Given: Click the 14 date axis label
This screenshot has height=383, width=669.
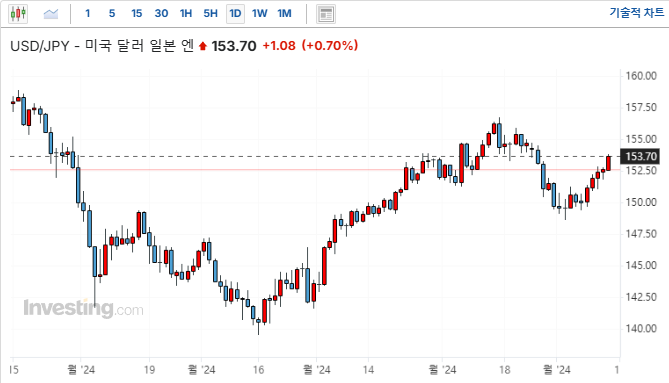Looking at the screenshot, I should (368, 370).
